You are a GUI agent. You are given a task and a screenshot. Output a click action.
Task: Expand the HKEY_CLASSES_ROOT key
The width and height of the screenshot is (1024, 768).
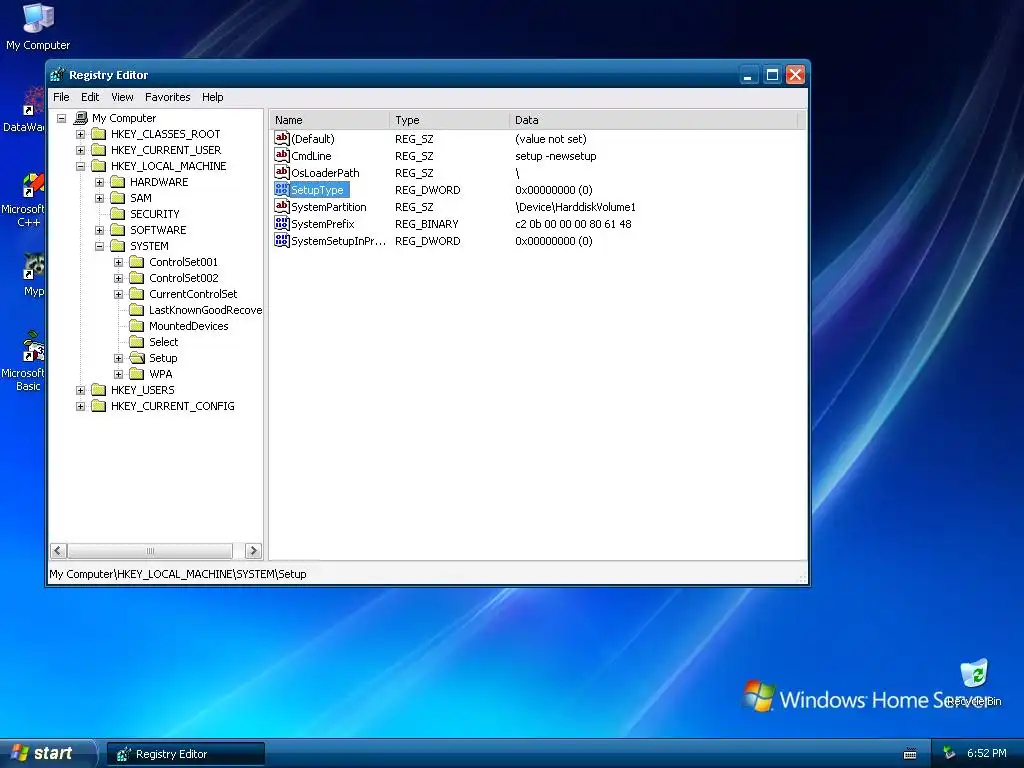80,135
